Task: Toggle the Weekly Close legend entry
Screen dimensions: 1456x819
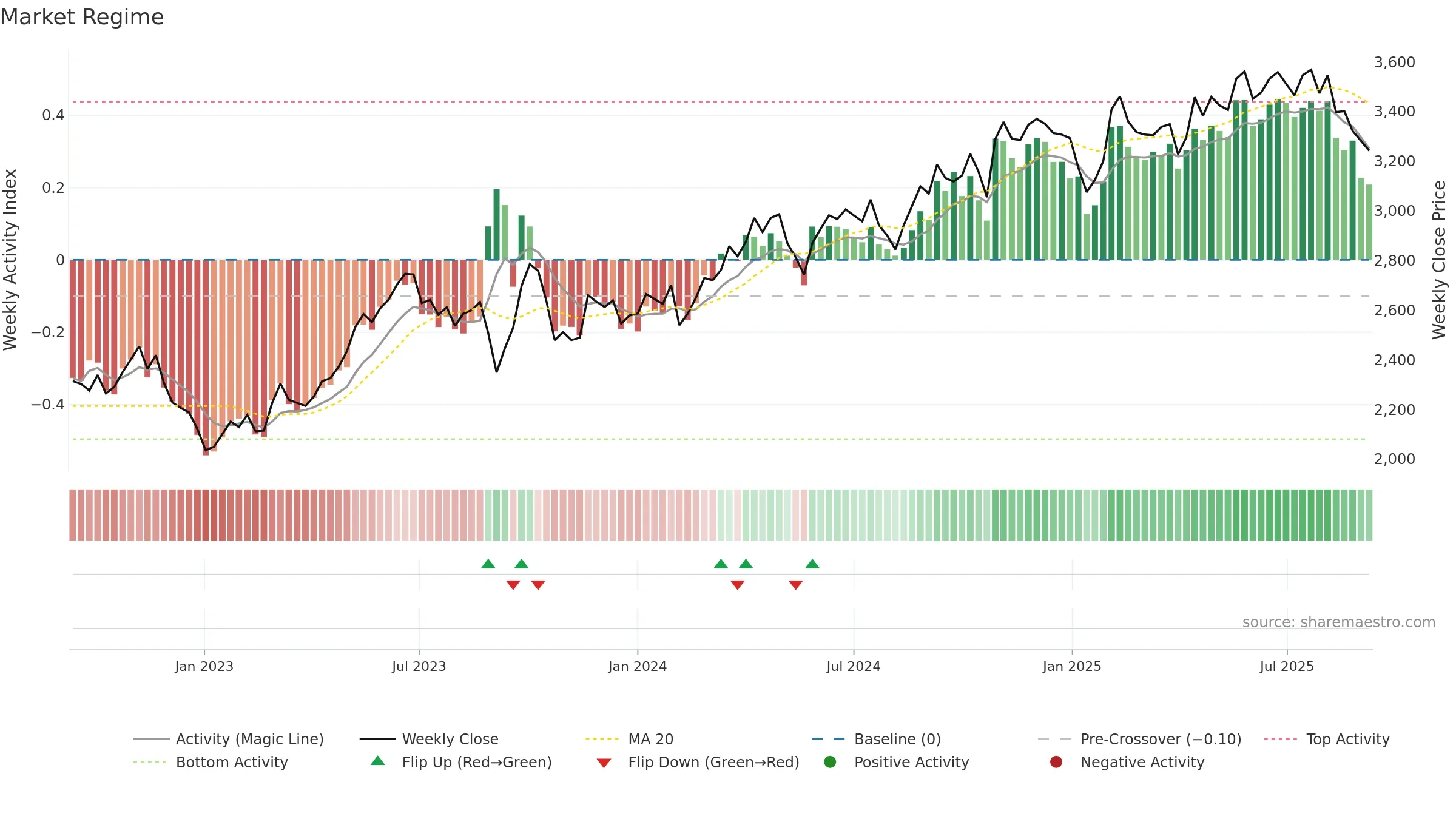Action: pos(429,739)
